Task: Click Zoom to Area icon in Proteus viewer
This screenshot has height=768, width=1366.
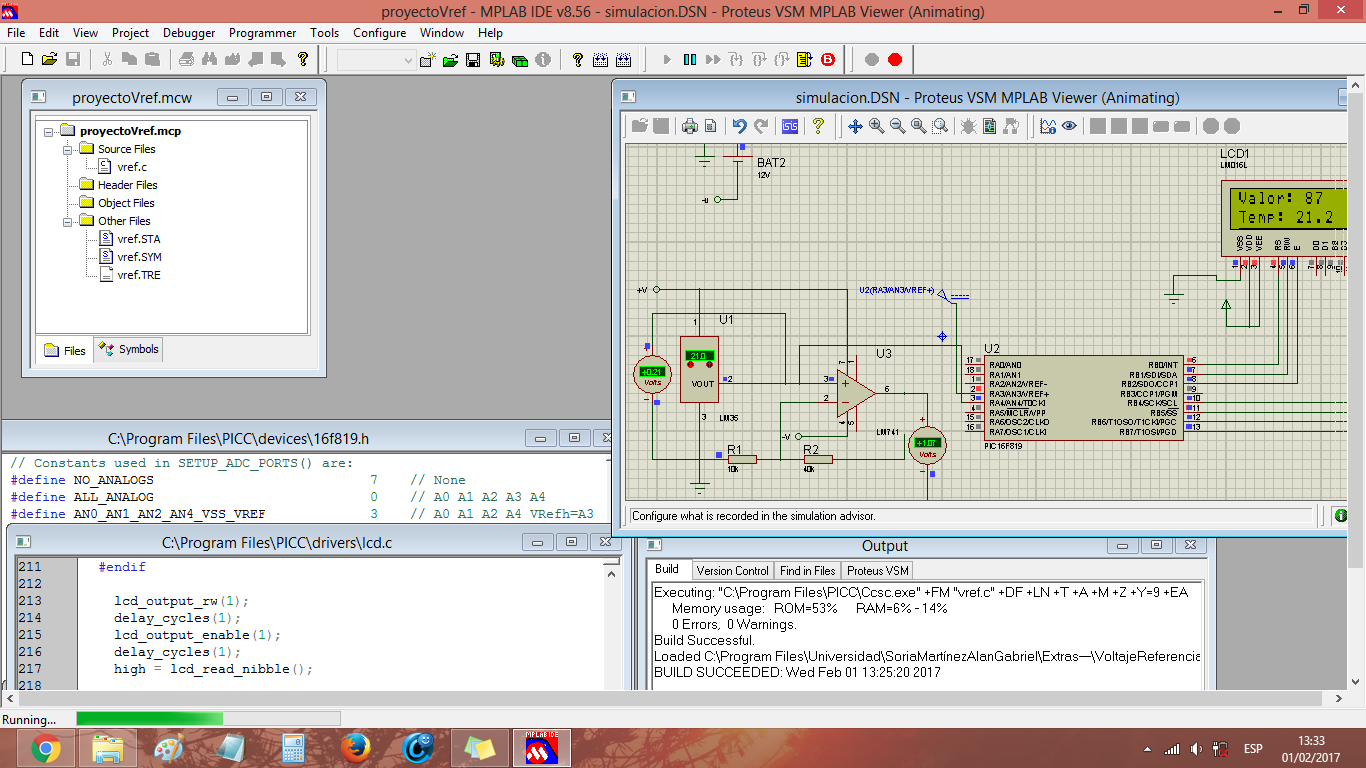Action: (x=940, y=126)
